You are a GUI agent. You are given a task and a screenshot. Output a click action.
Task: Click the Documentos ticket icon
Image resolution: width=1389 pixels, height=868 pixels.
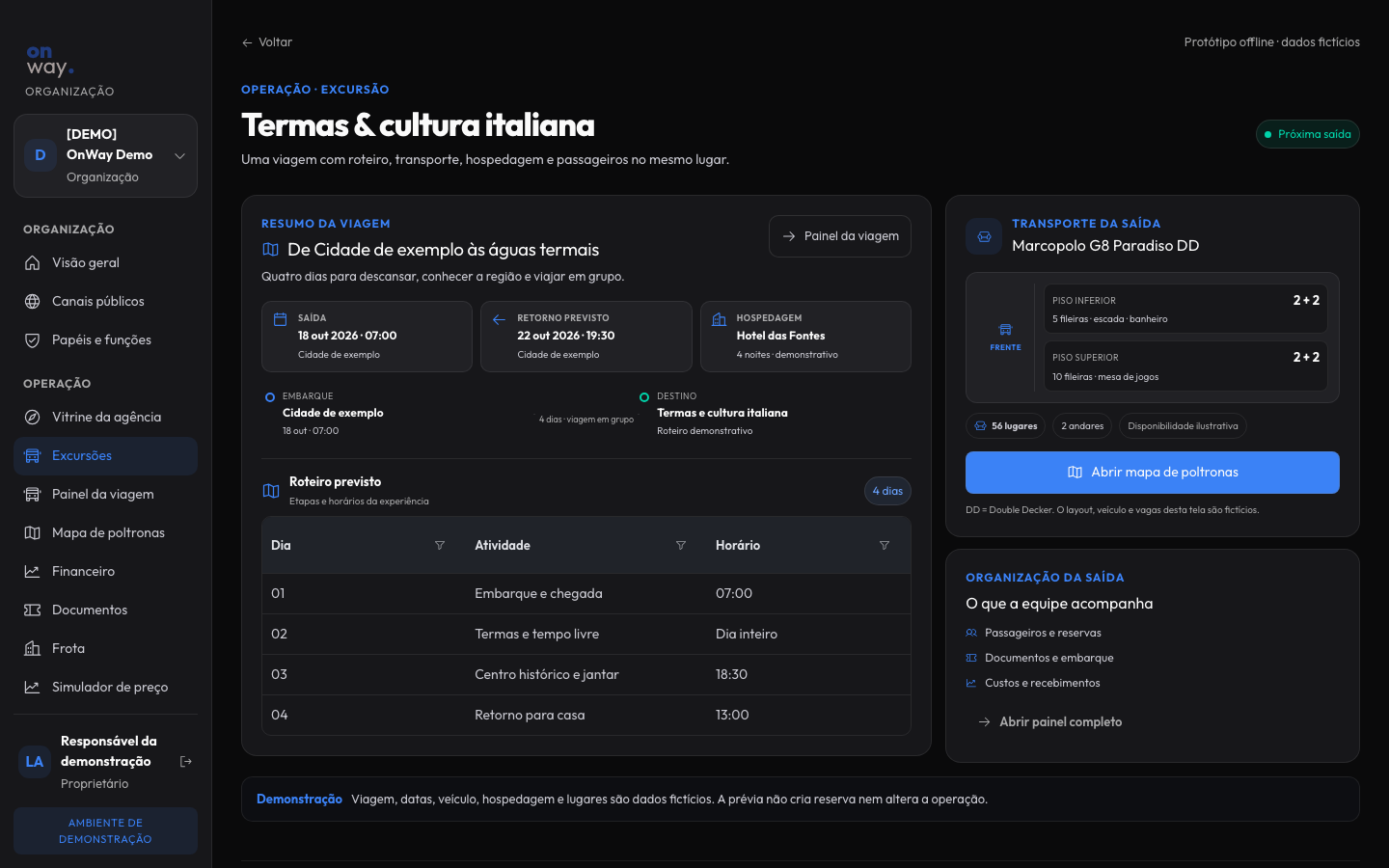pos(32,610)
